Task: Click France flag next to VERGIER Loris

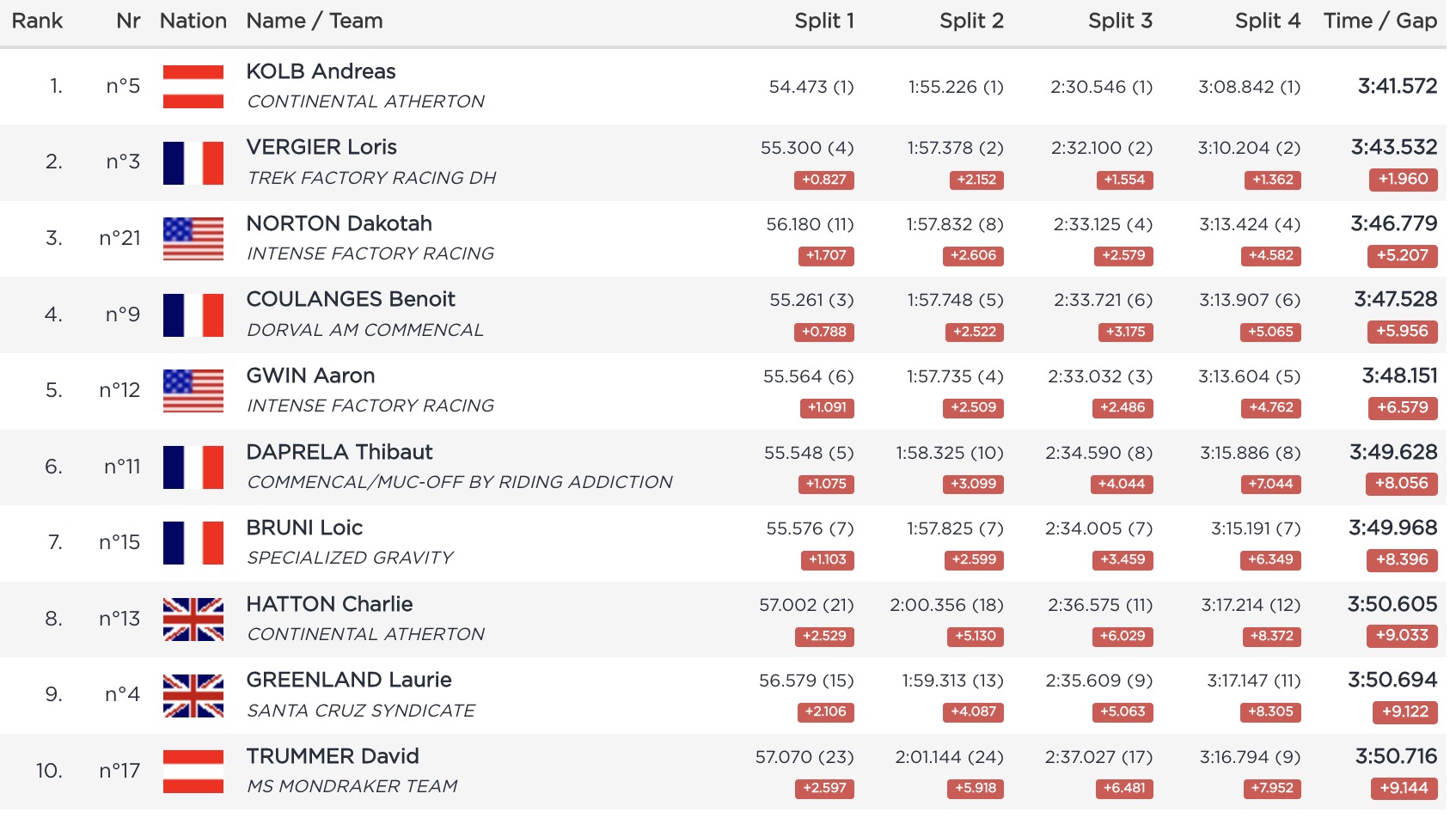Action: [x=193, y=163]
